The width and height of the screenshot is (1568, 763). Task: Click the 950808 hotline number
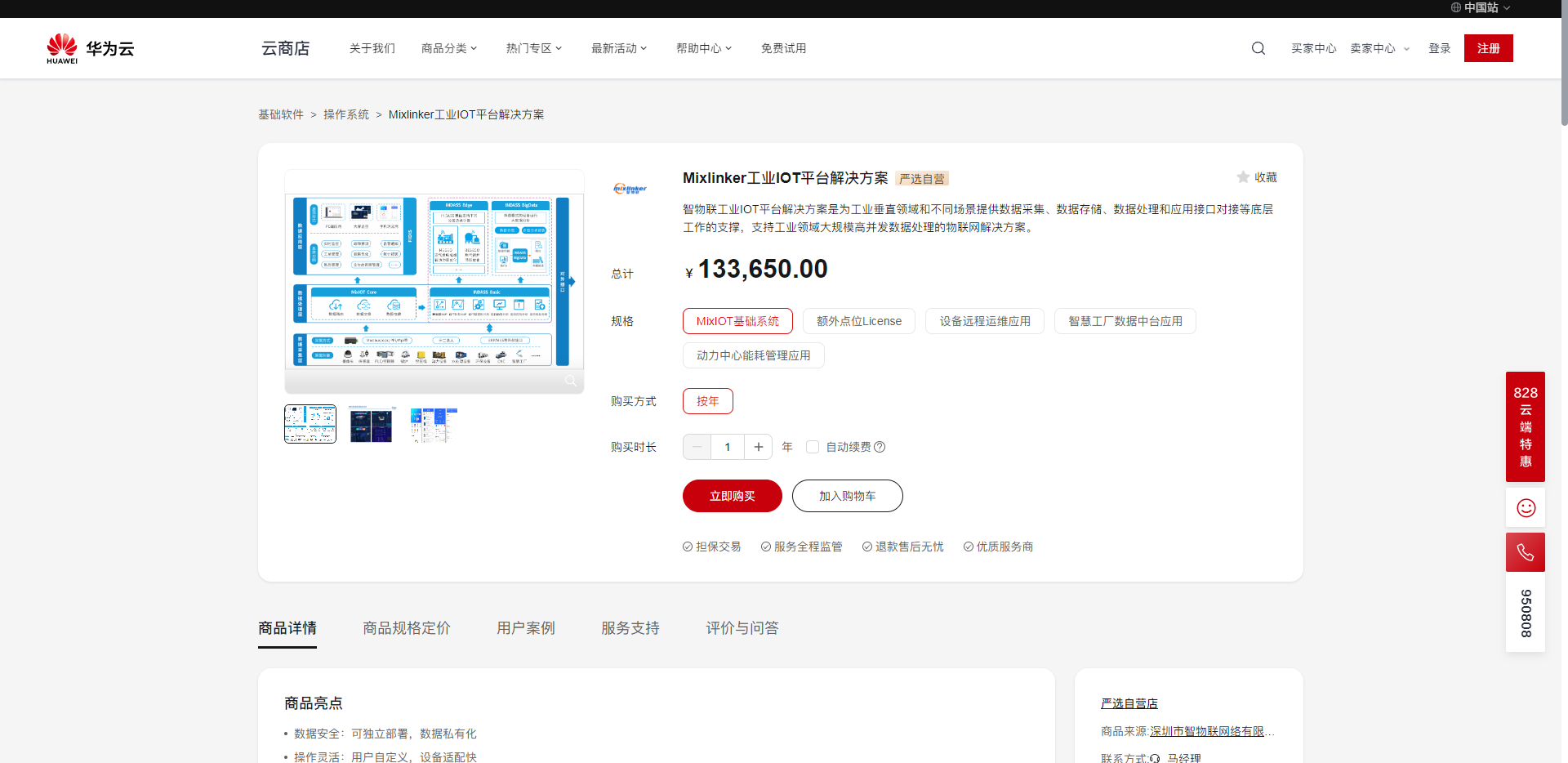click(1526, 613)
